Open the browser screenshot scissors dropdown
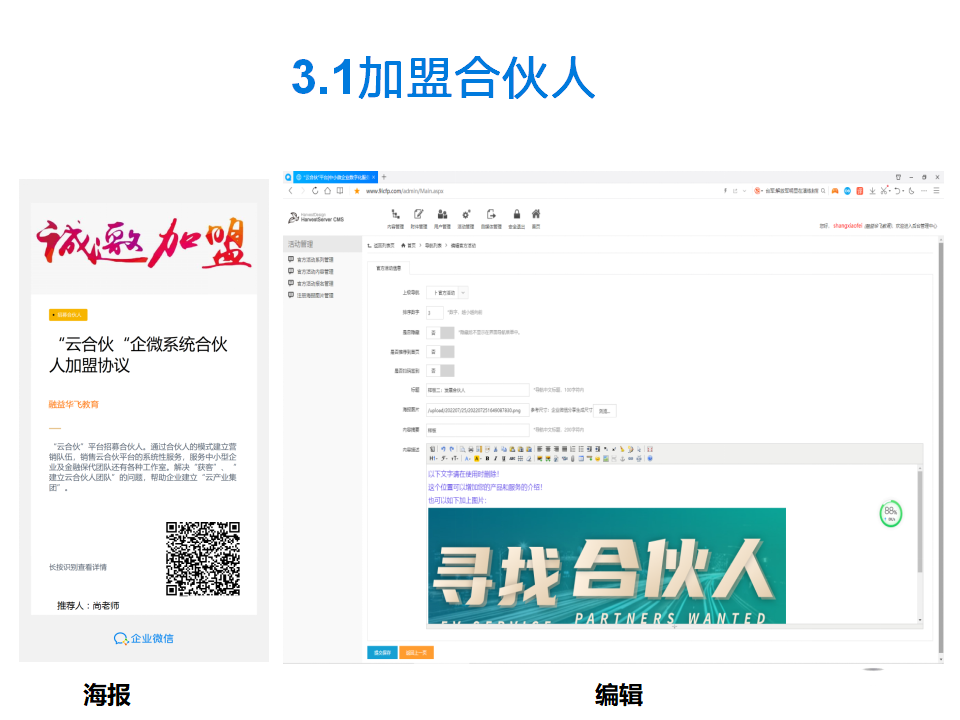 [x=885, y=191]
